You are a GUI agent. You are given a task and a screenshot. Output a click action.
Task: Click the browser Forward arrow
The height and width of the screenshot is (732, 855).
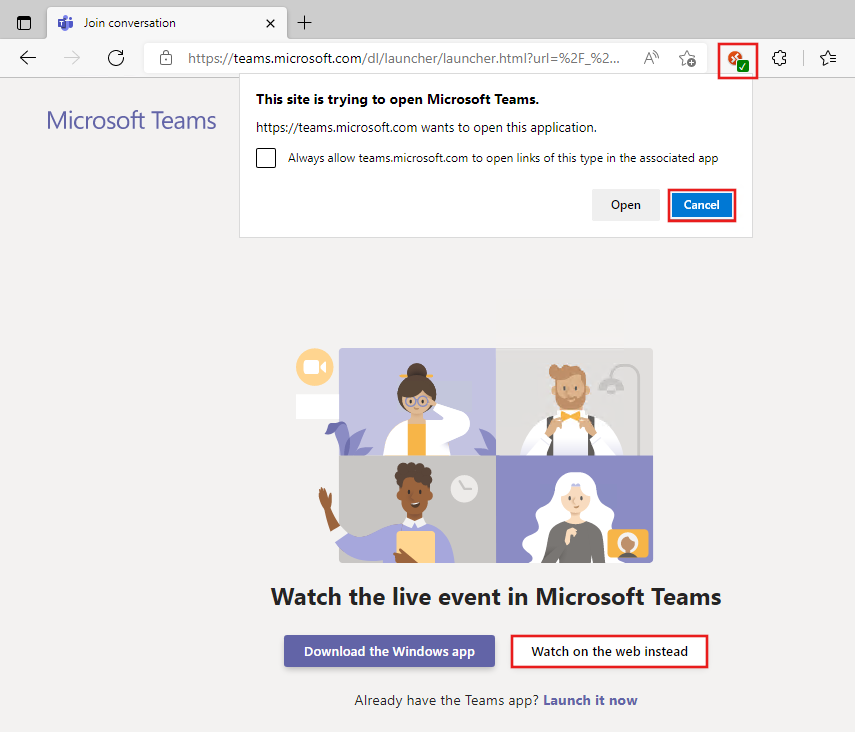coord(72,58)
